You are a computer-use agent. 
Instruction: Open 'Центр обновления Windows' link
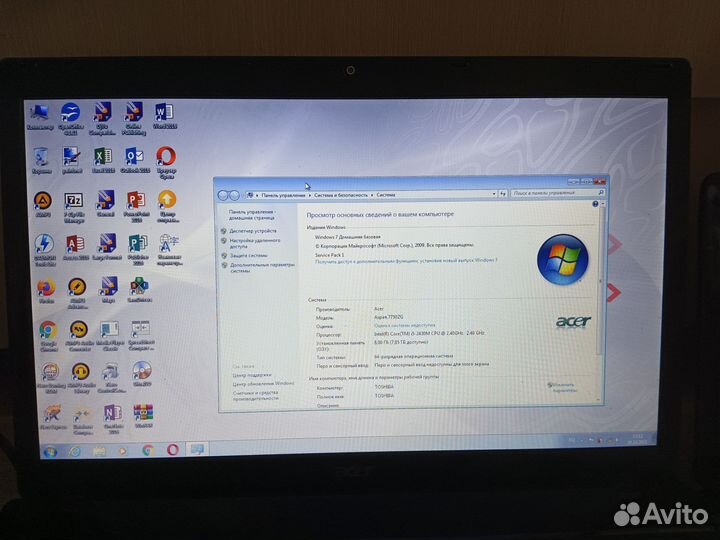(x=263, y=383)
